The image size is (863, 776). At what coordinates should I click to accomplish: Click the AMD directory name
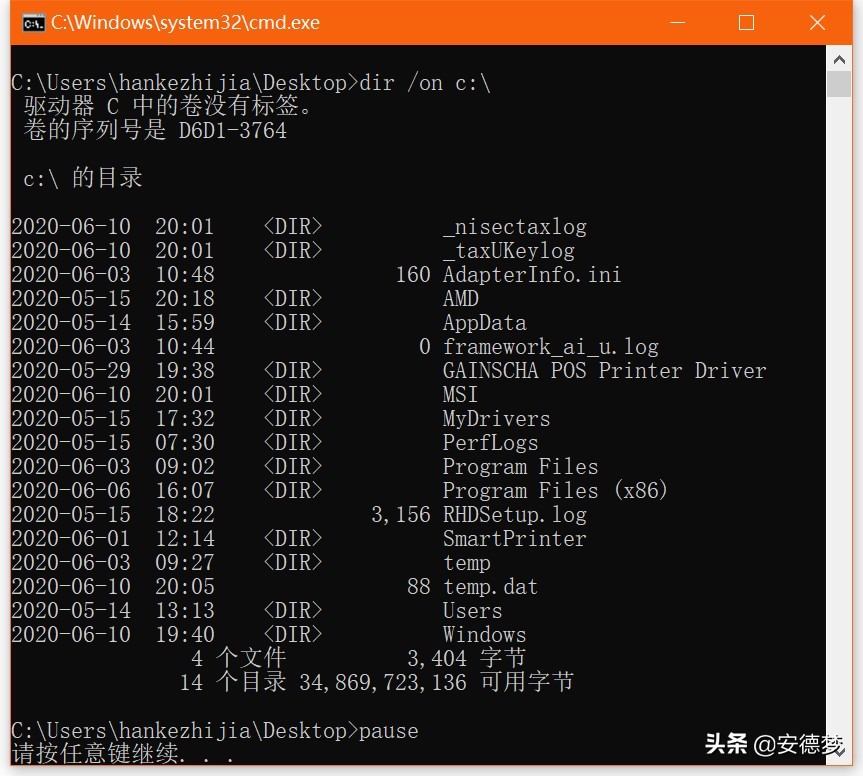tap(461, 299)
